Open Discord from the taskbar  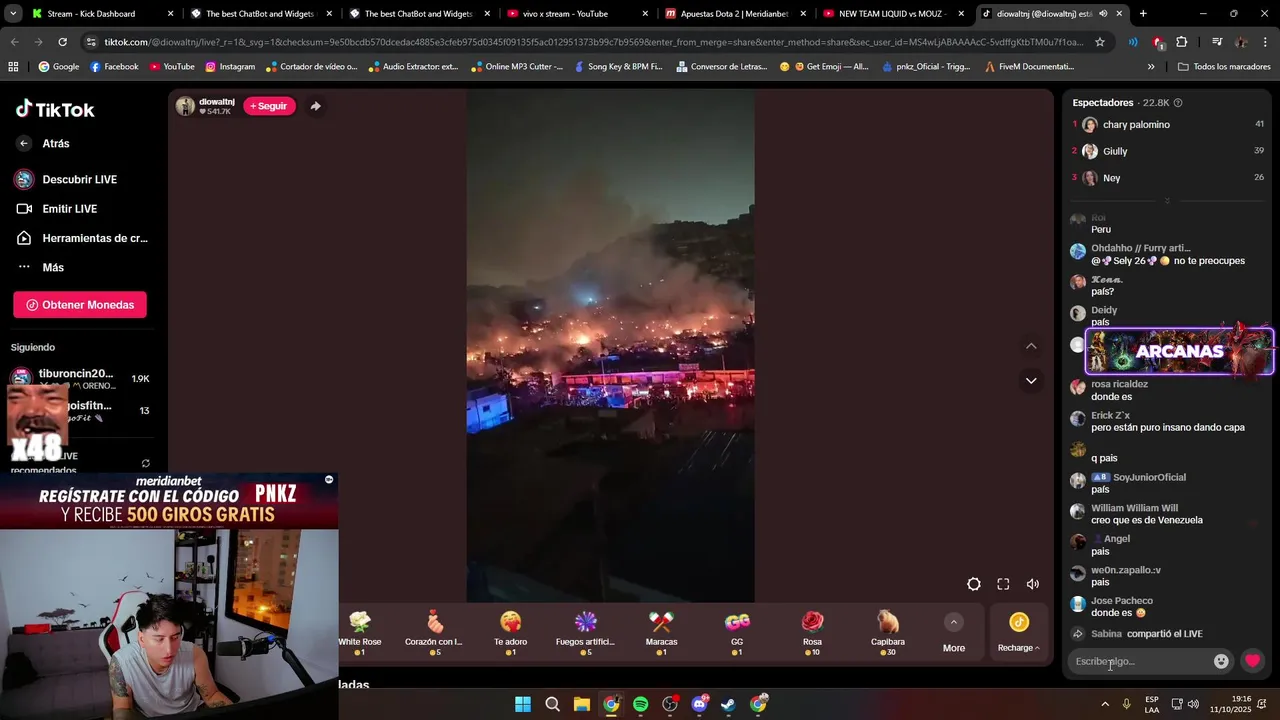click(x=699, y=704)
